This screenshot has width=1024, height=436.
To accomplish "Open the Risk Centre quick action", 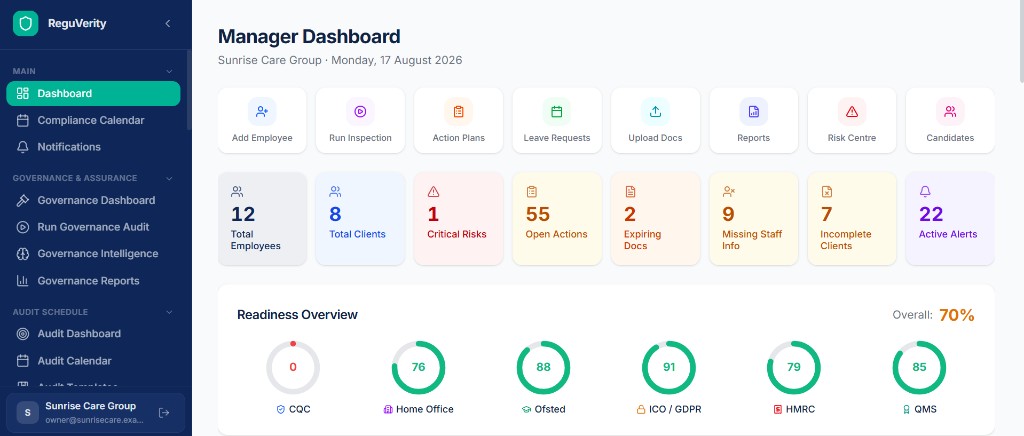I will 852,121.
